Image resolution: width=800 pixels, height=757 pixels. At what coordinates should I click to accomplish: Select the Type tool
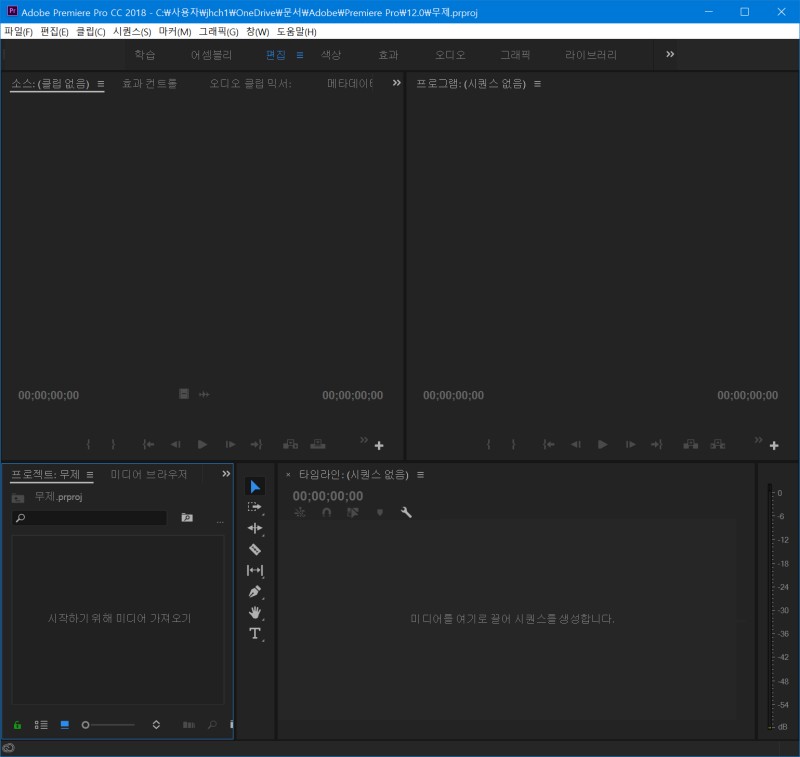click(255, 634)
